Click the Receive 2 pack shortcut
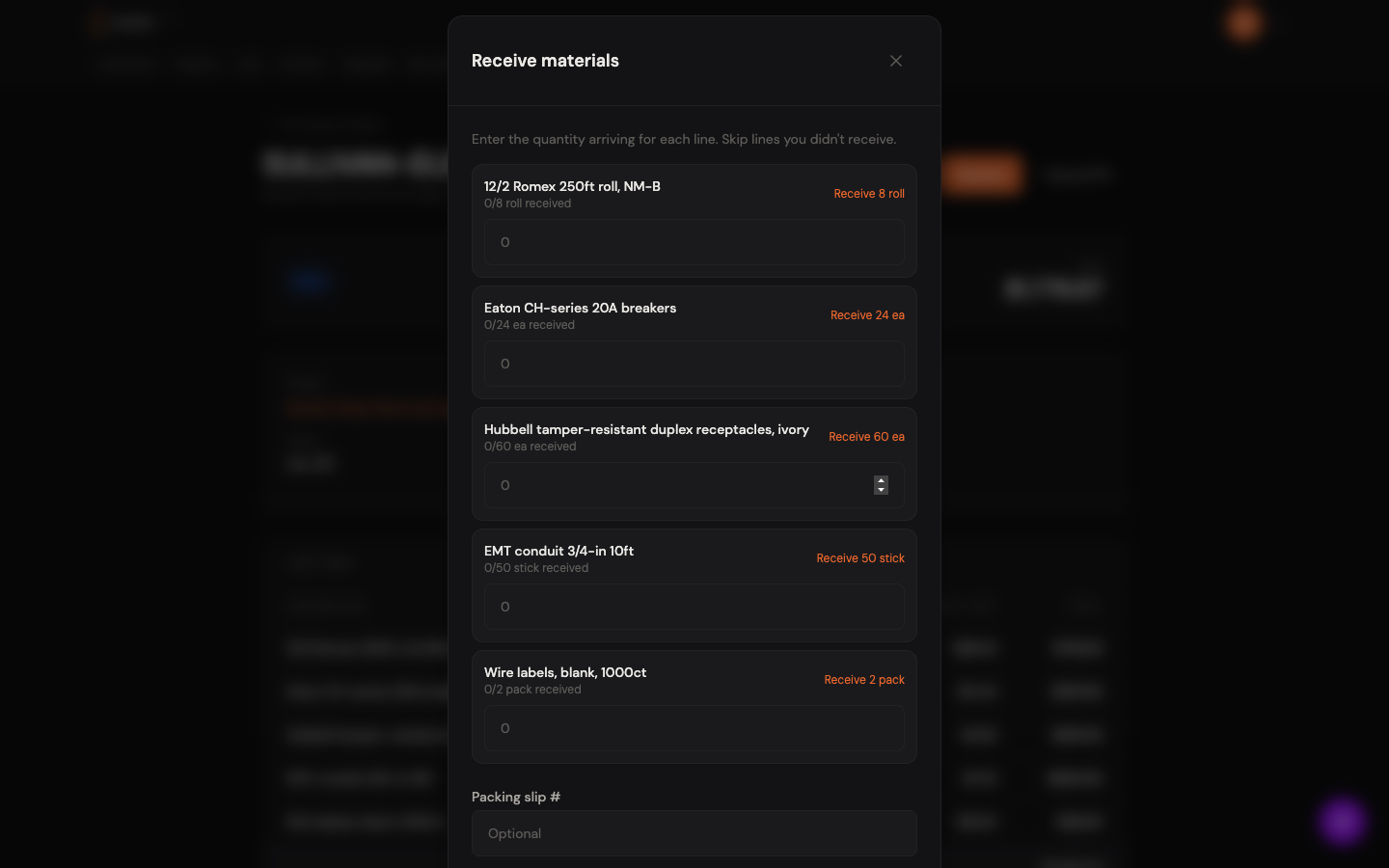Image resolution: width=1389 pixels, height=868 pixels. 864,680
